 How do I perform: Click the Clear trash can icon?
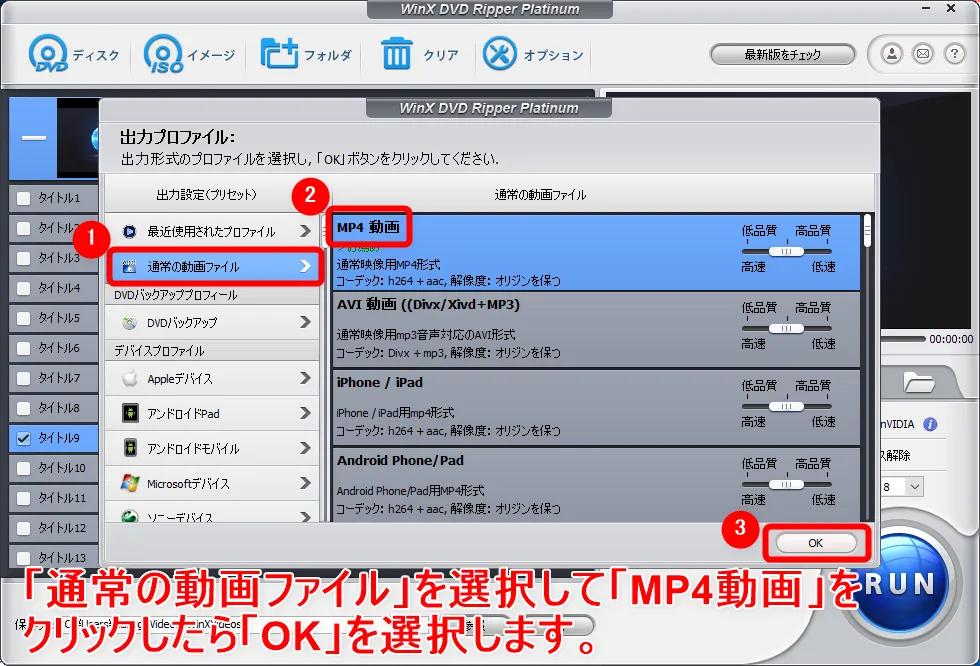point(396,54)
